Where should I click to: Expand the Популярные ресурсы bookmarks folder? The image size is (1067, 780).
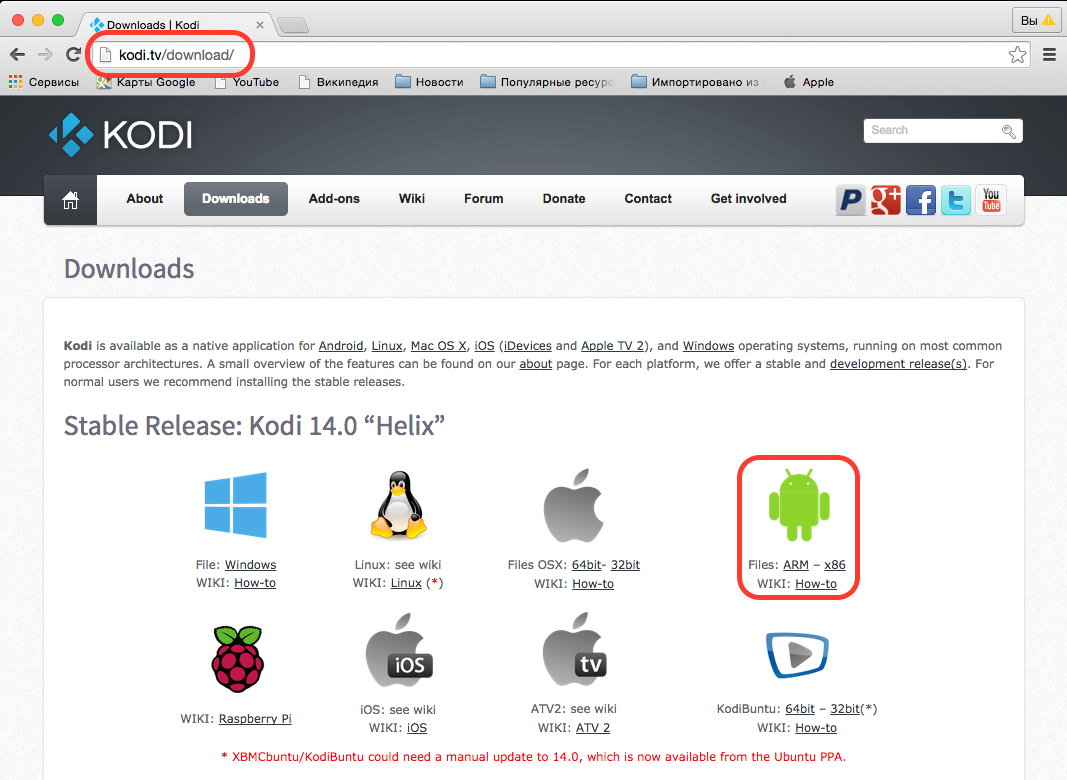pos(547,82)
